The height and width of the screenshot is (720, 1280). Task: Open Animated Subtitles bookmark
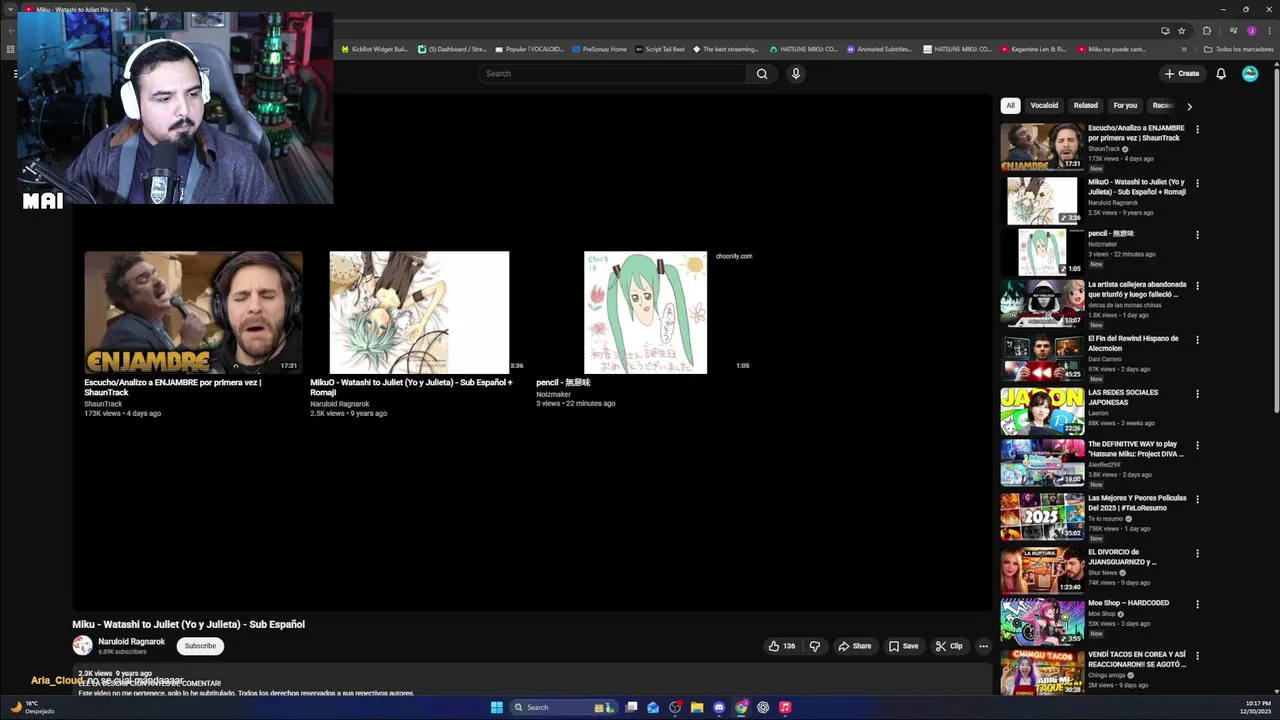[x=879, y=49]
